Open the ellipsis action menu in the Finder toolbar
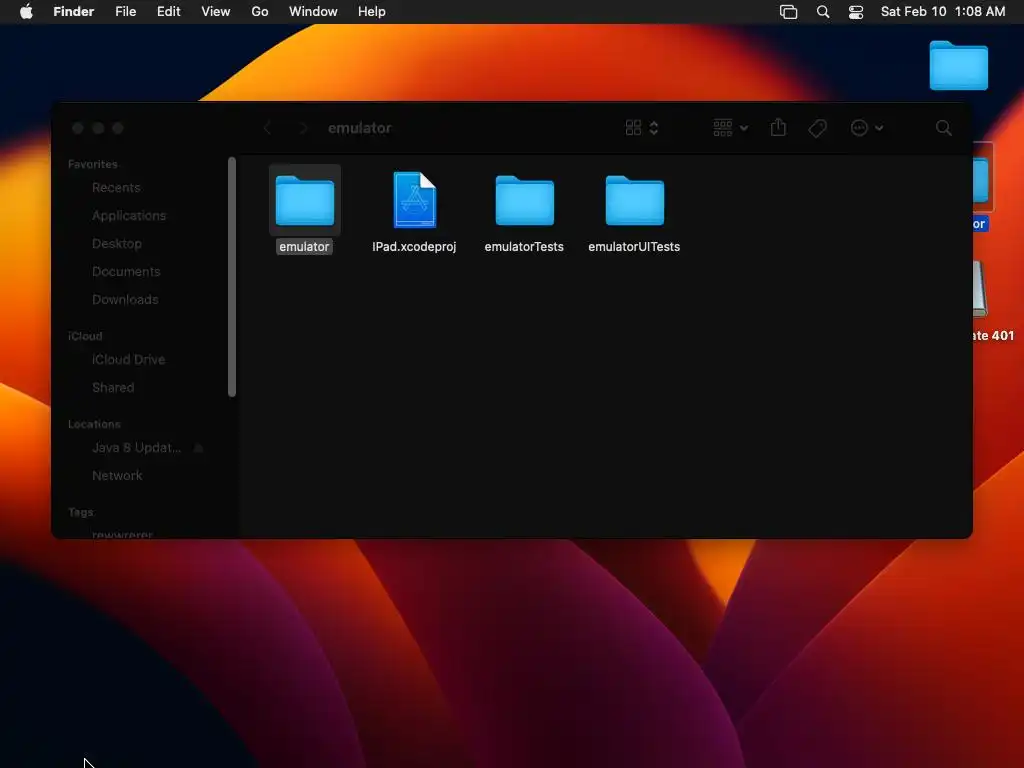This screenshot has width=1024, height=768. 867,128
